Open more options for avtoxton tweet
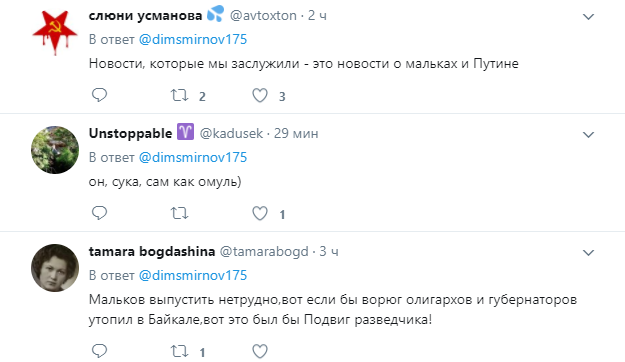Screen dimensions: 625x362 [588, 17]
